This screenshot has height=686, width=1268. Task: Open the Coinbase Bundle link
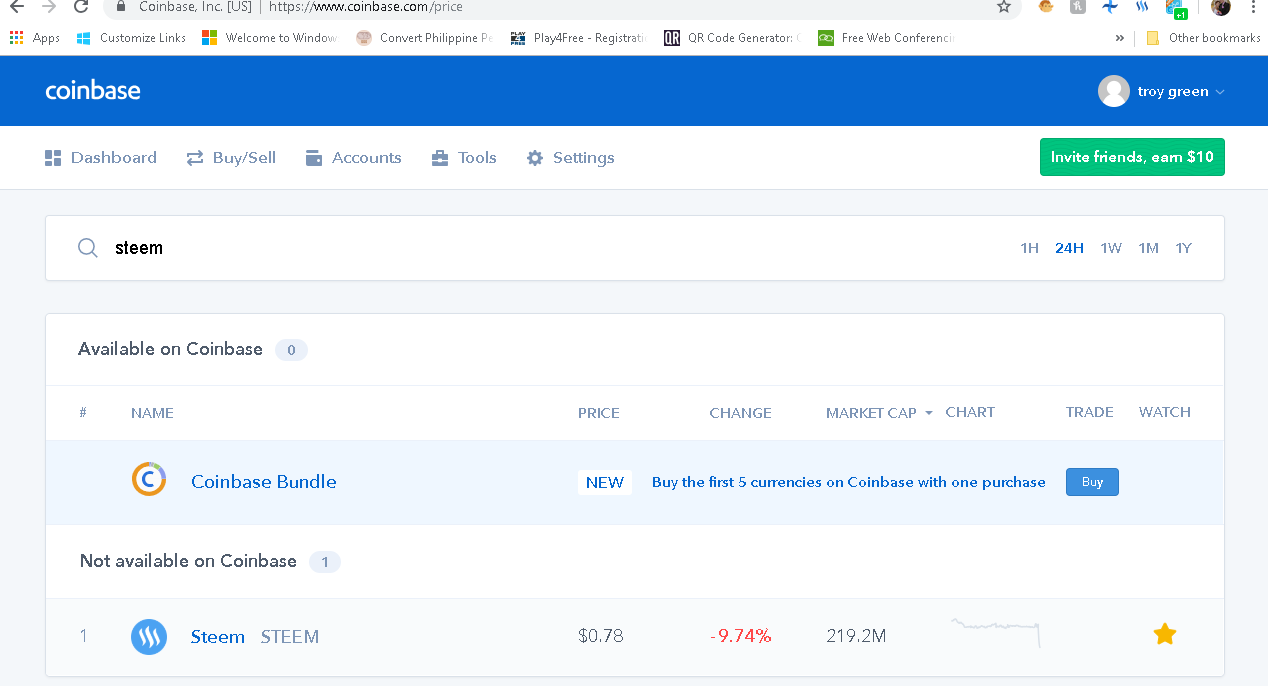(x=264, y=482)
